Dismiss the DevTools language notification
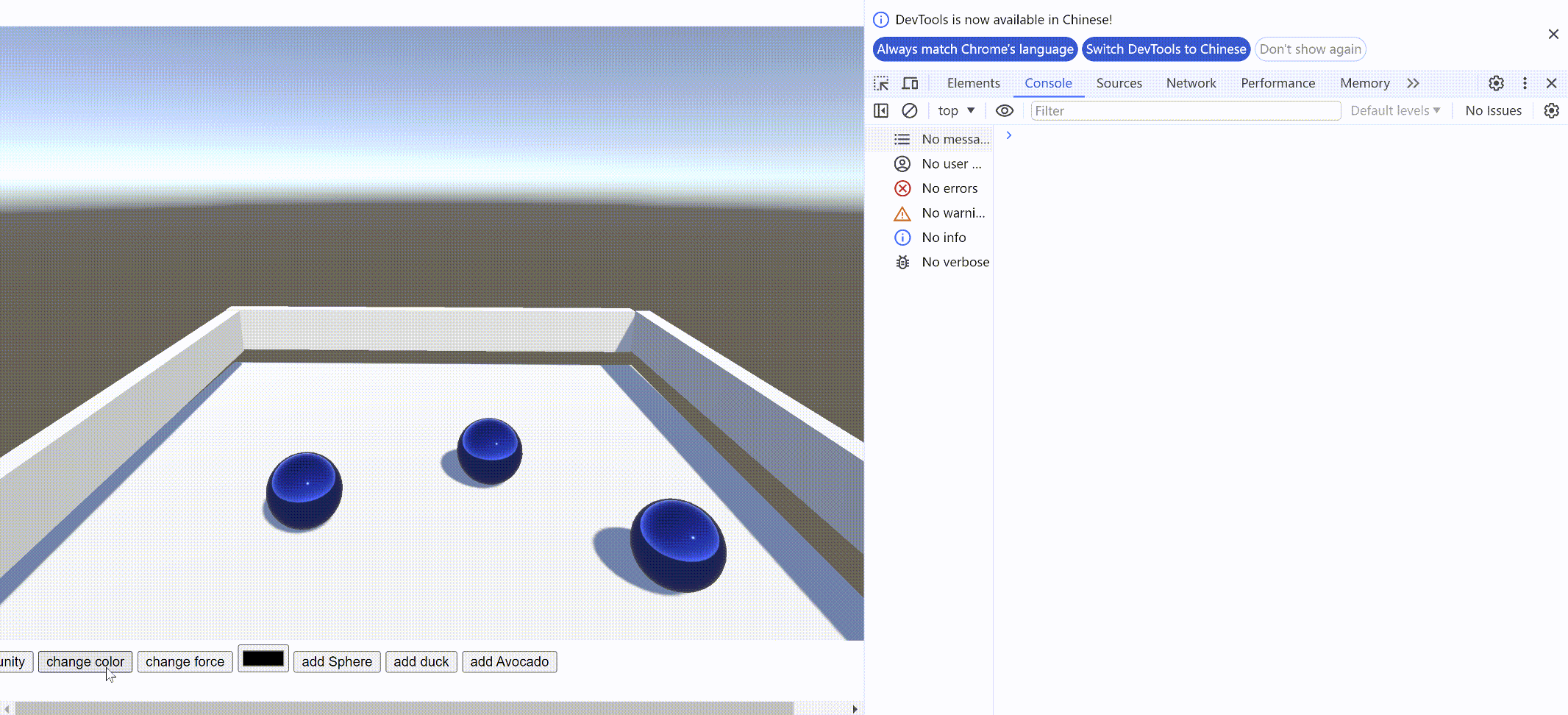1568x715 pixels. 1553,35
